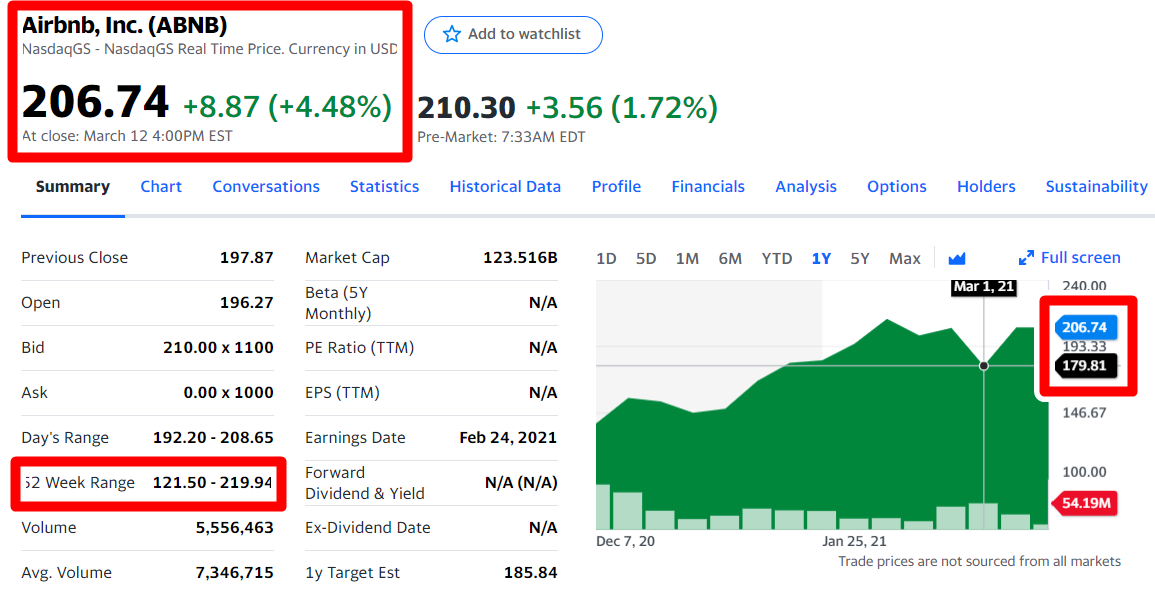Click the Full screen expand arrows icon
Image resolution: width=1155 pixels, height=606 pixels.
click(x=1026, y=258)
